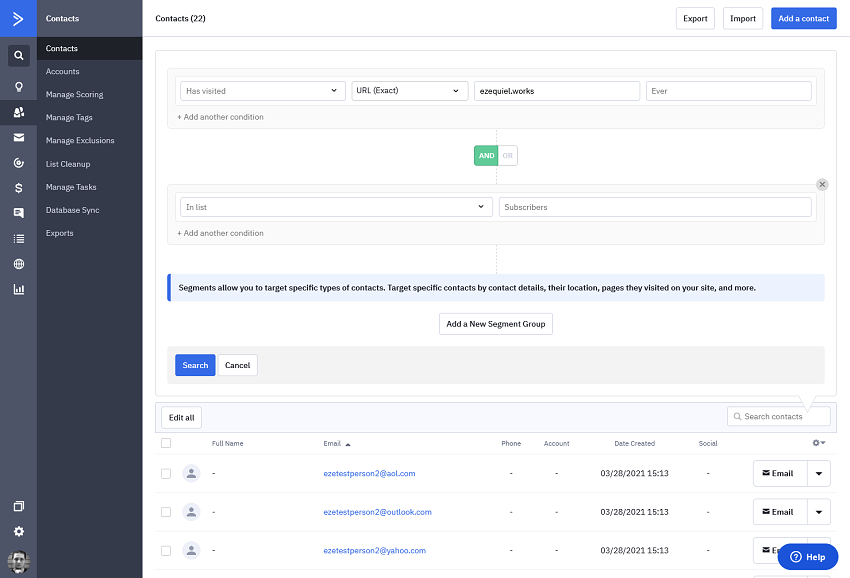Click Add a New Segment Group

coord(495,324)
